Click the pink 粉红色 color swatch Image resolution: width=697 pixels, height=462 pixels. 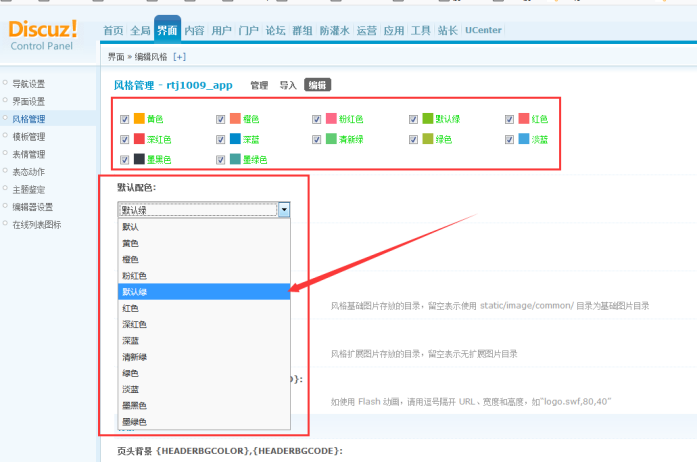[331, 118]
